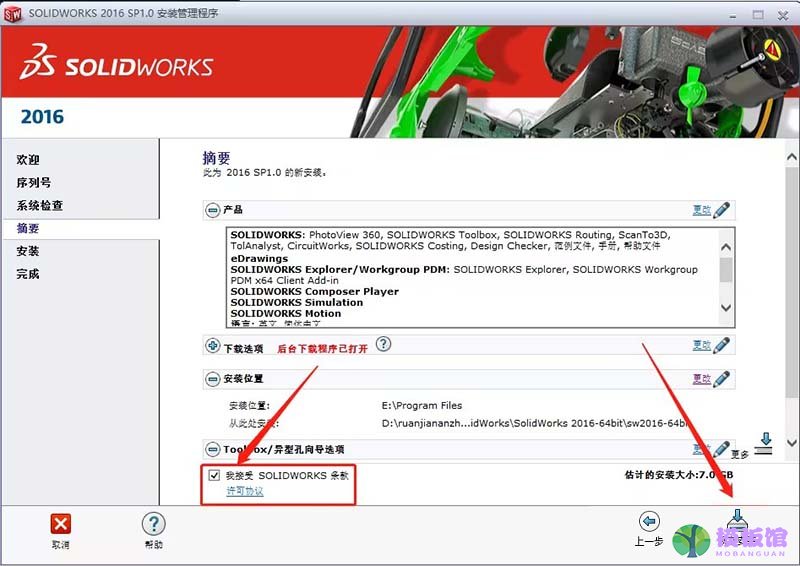The height and width of the screenshot is (566, 800).
Task: Click SOLIDWORKS Composer Player in product list
Action: click(315, 291)
